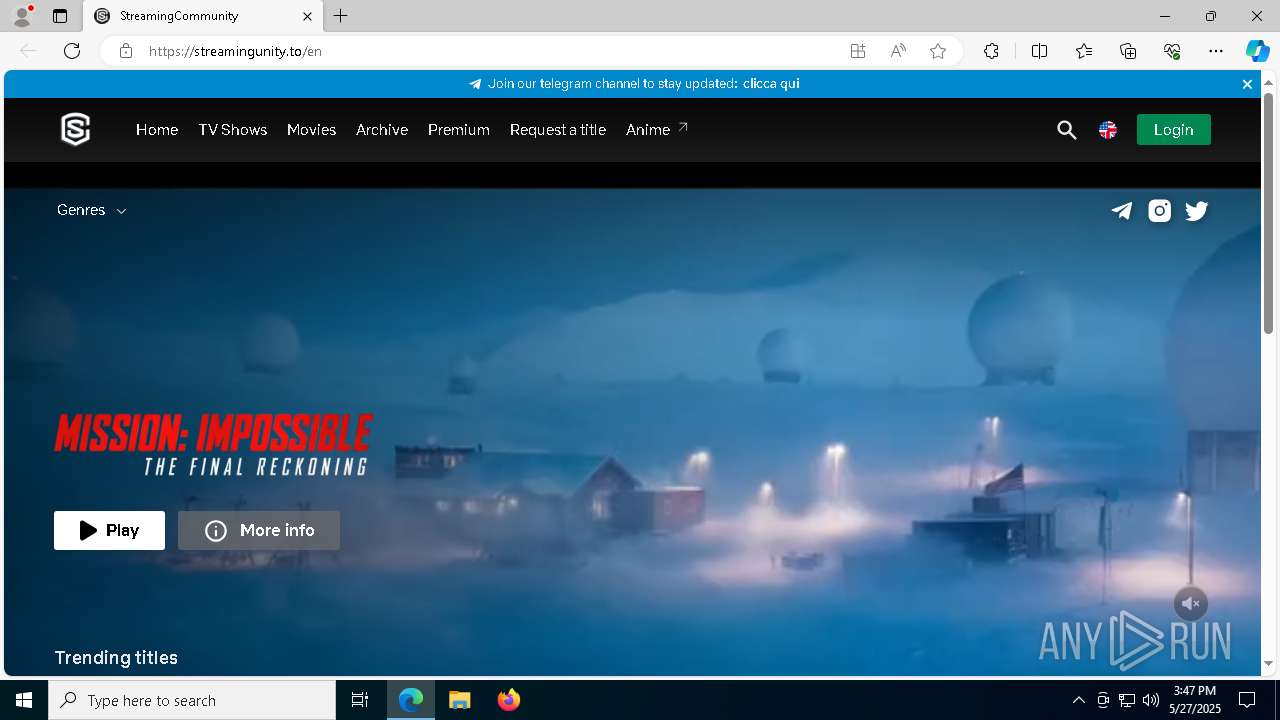Click the StreamingCommunity logo

point(76,130)
